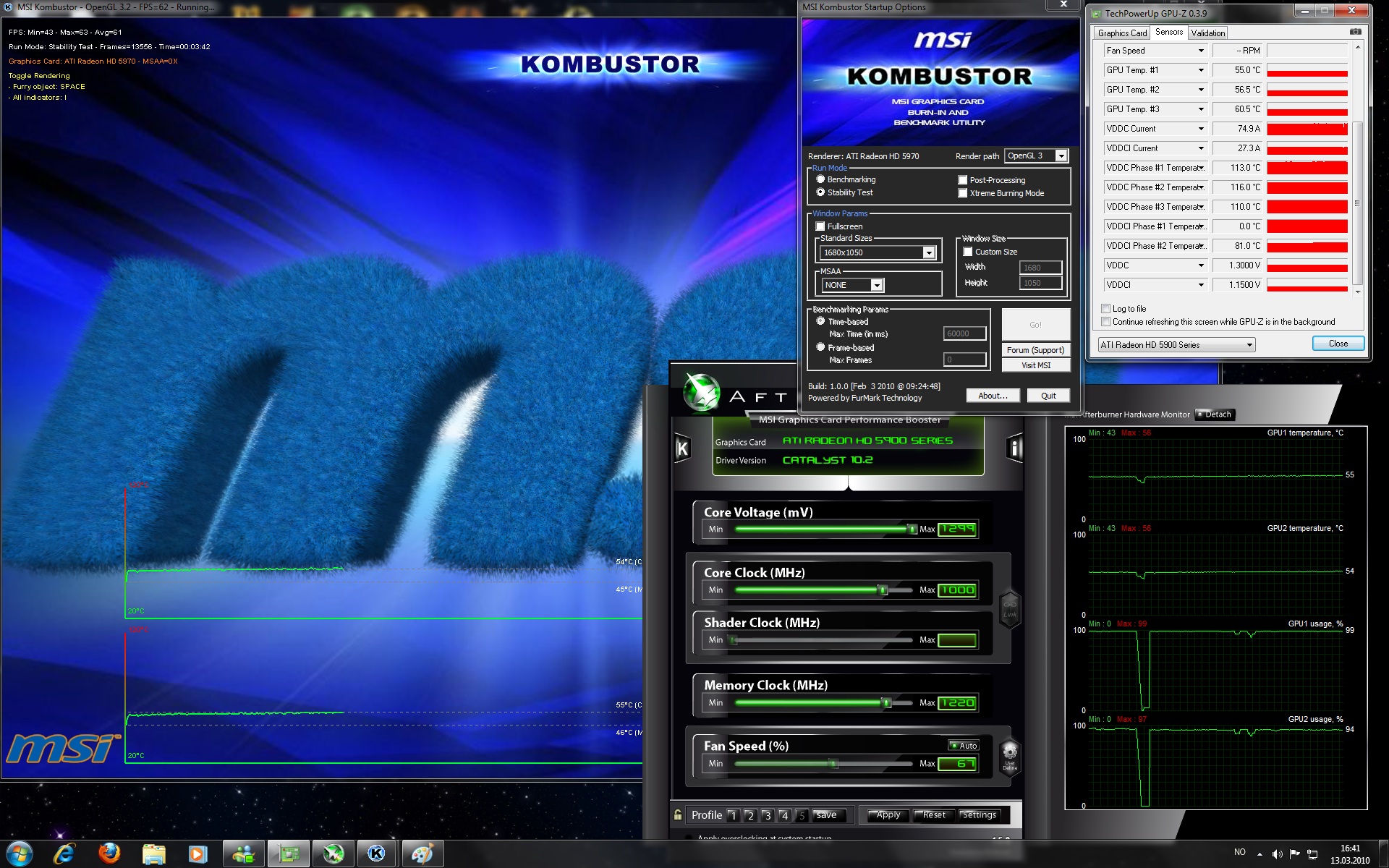Screen dimensions: 1389x868
Task: Open Windows Explorer folder taskbar icon
Action: tap(153, 854)
